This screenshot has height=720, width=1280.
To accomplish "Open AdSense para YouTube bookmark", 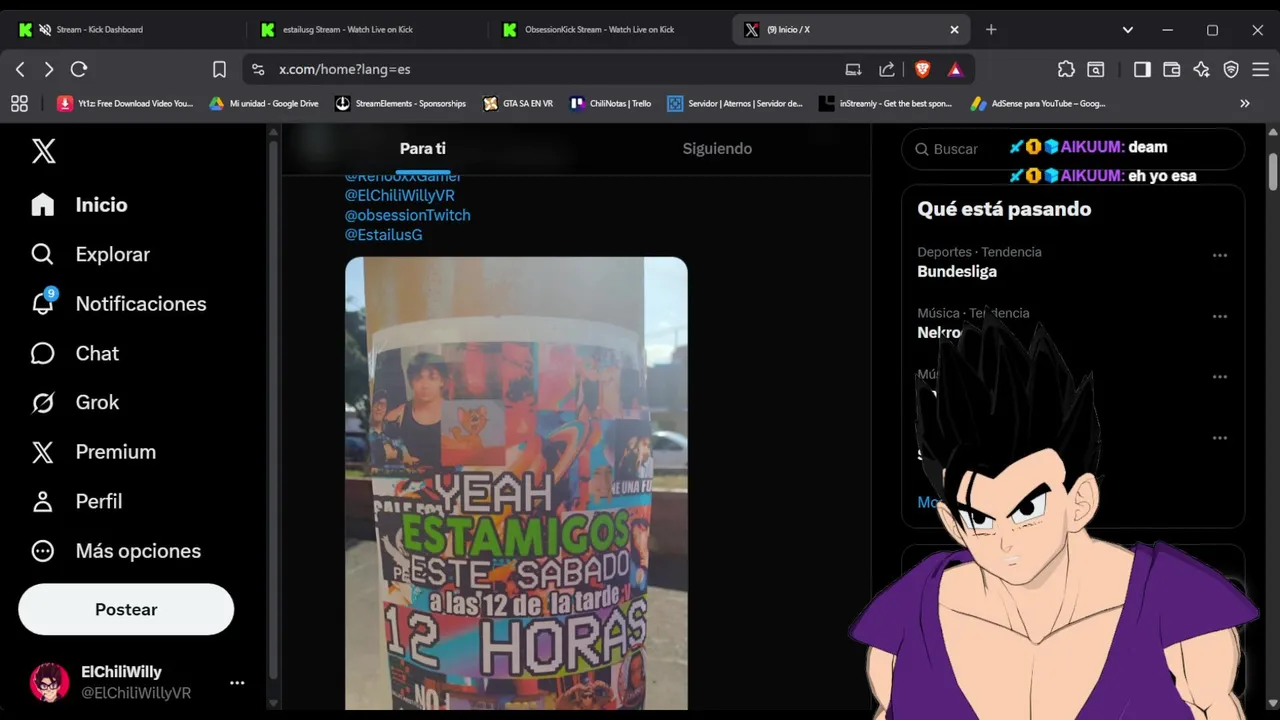I will pyautogui.click(x=1037, y=103).
